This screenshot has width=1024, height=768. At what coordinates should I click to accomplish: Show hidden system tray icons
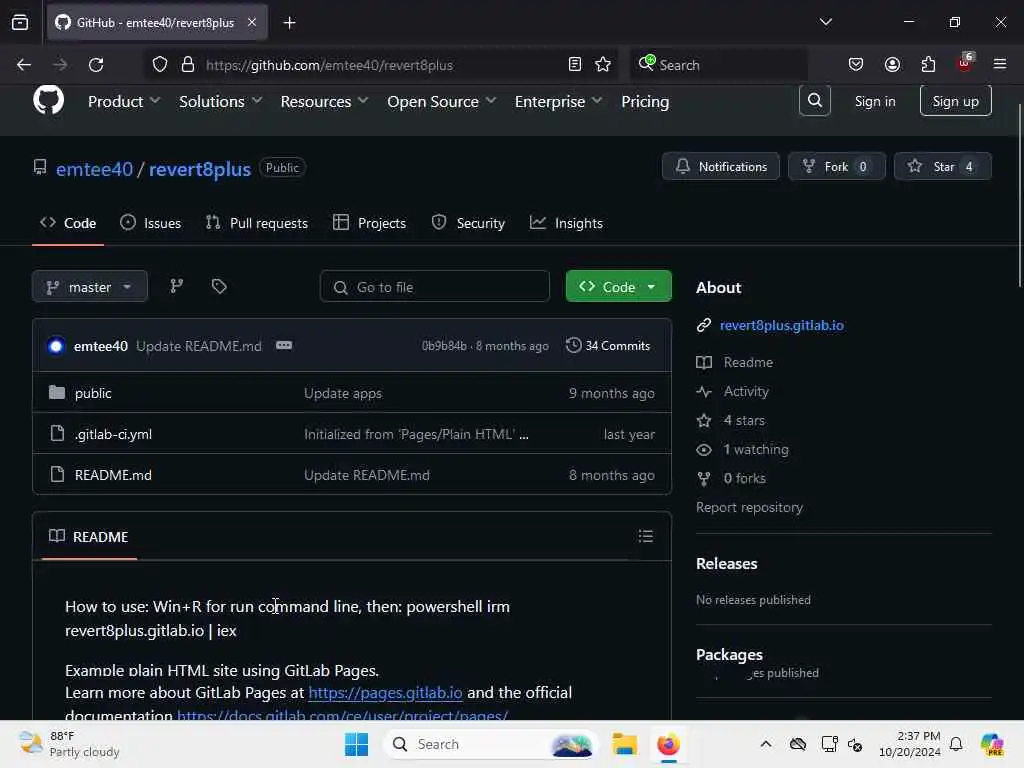[x=766, y=744]
